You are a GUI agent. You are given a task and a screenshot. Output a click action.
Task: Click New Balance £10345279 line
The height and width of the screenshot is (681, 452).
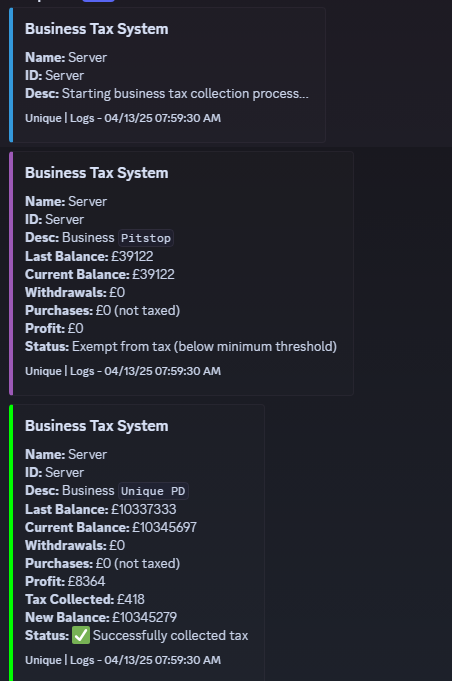(101, 617)
